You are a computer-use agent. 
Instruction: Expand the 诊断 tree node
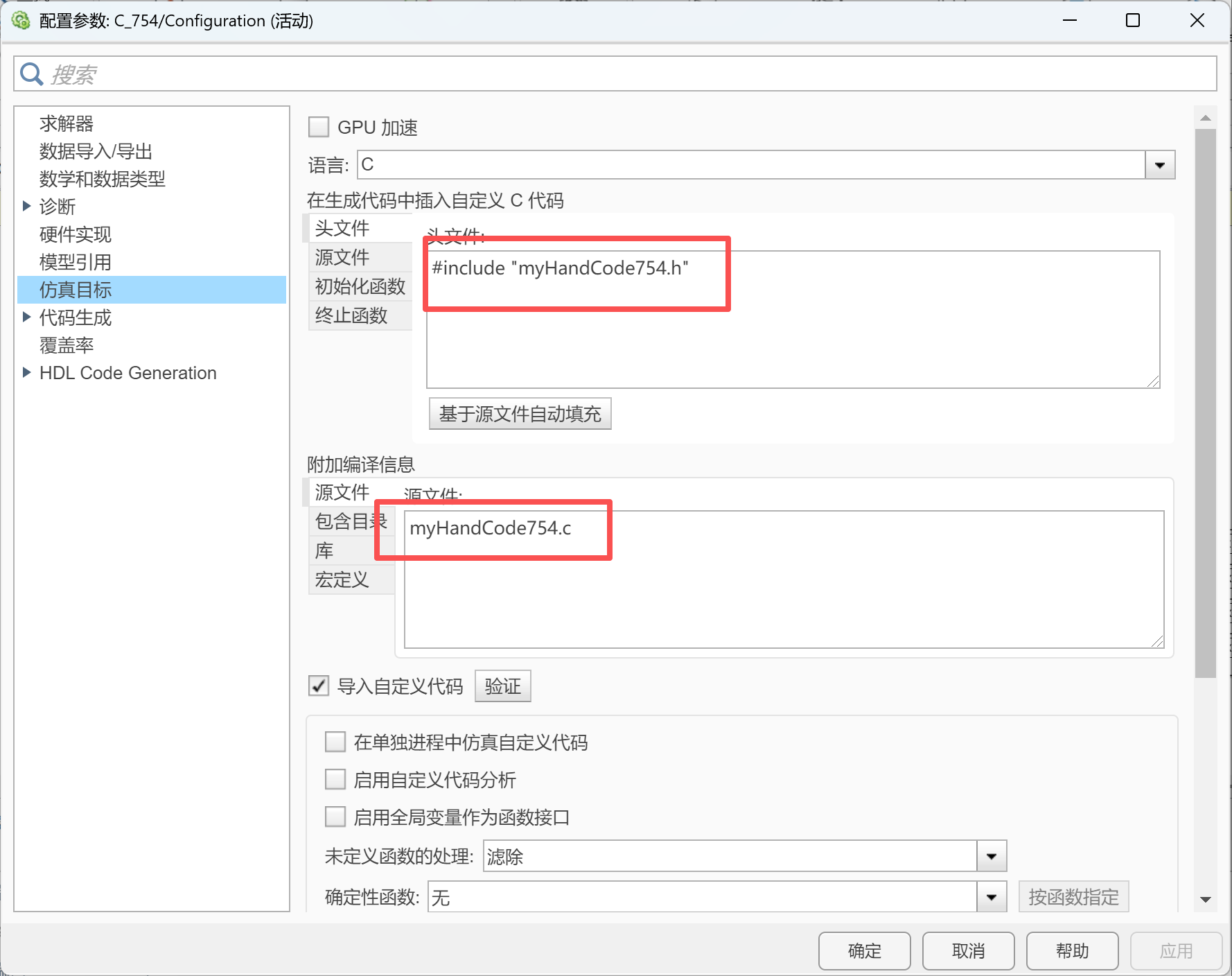pyautogui.click(x=27, y=206)
